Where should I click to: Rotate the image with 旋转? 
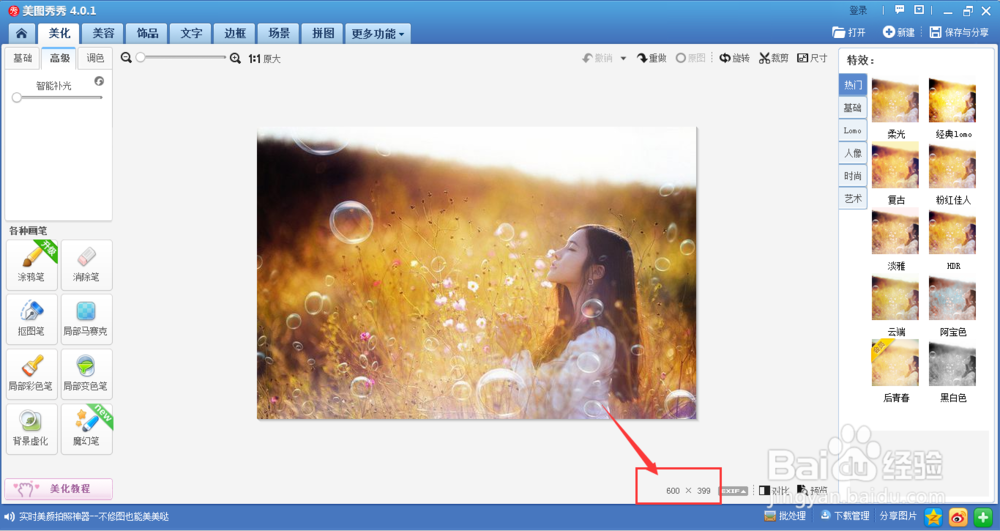(734, 58)
